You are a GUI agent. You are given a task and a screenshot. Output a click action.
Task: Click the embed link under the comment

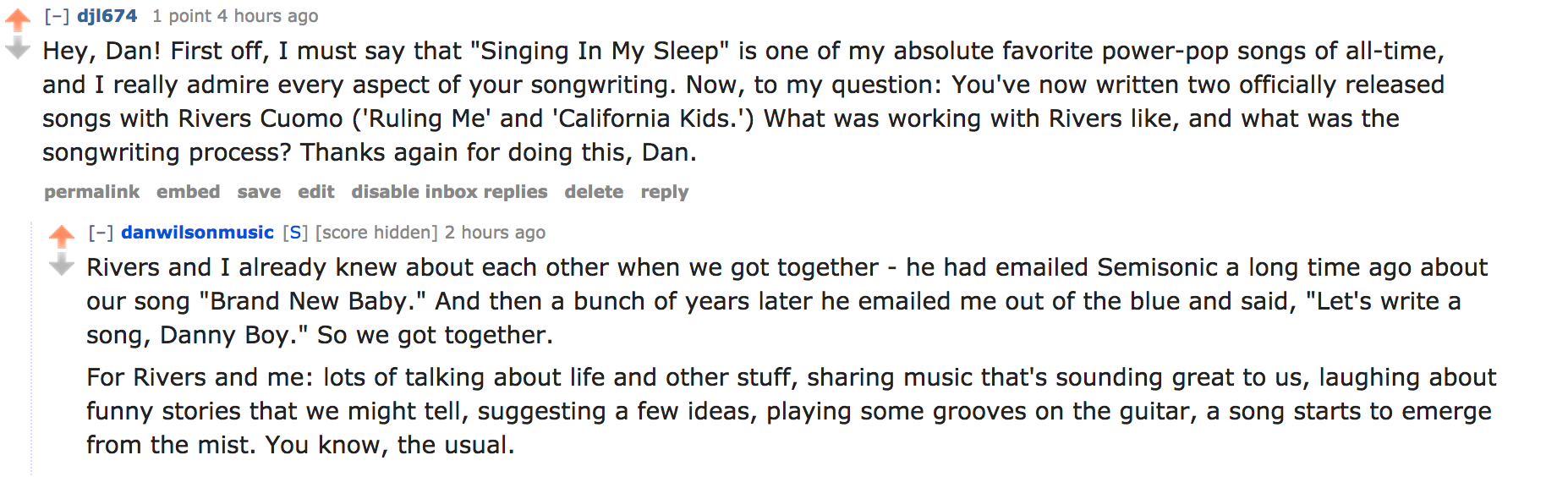188,192
